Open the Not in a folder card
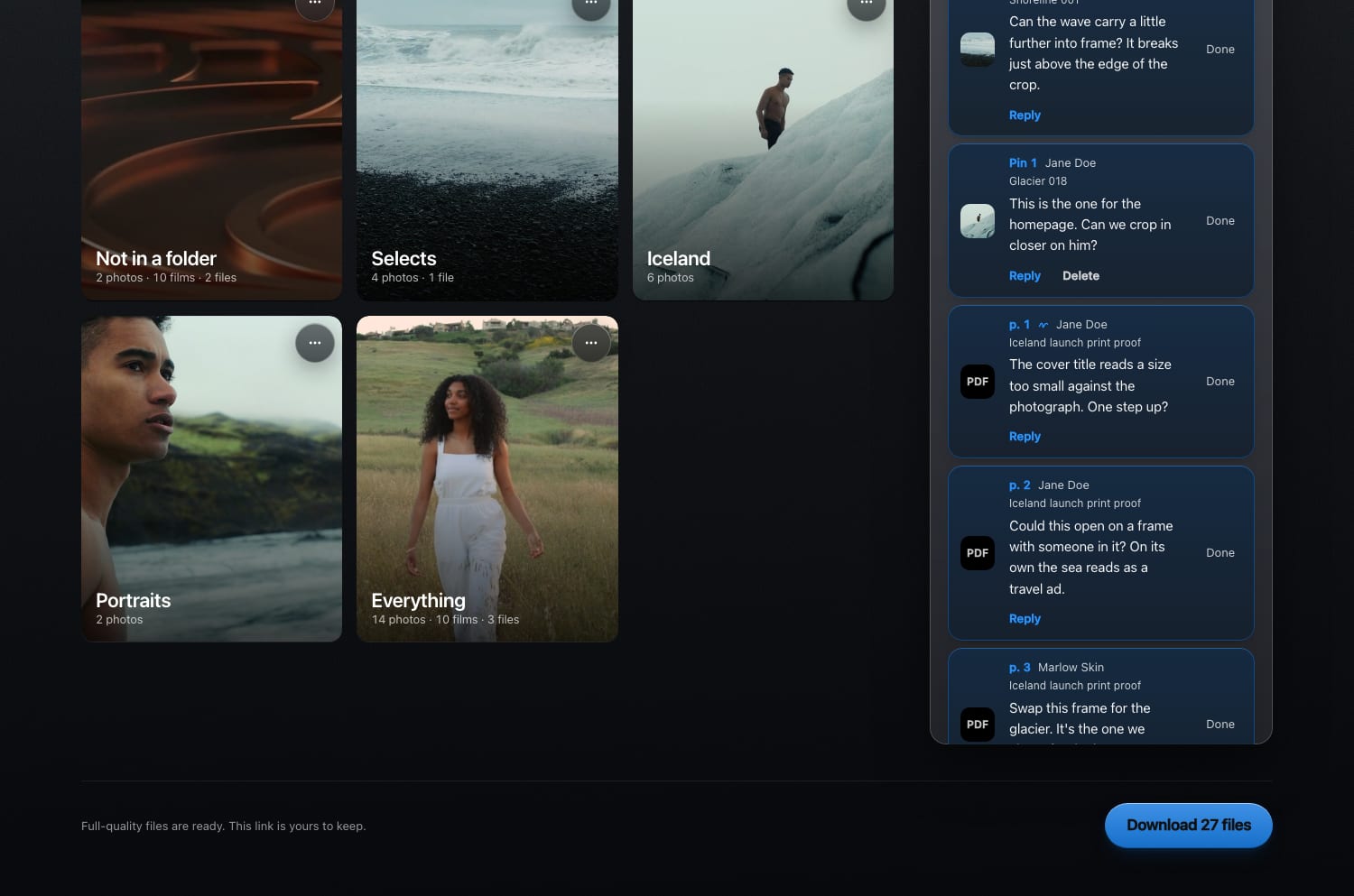1354x896 pixels. click(211, 150)
